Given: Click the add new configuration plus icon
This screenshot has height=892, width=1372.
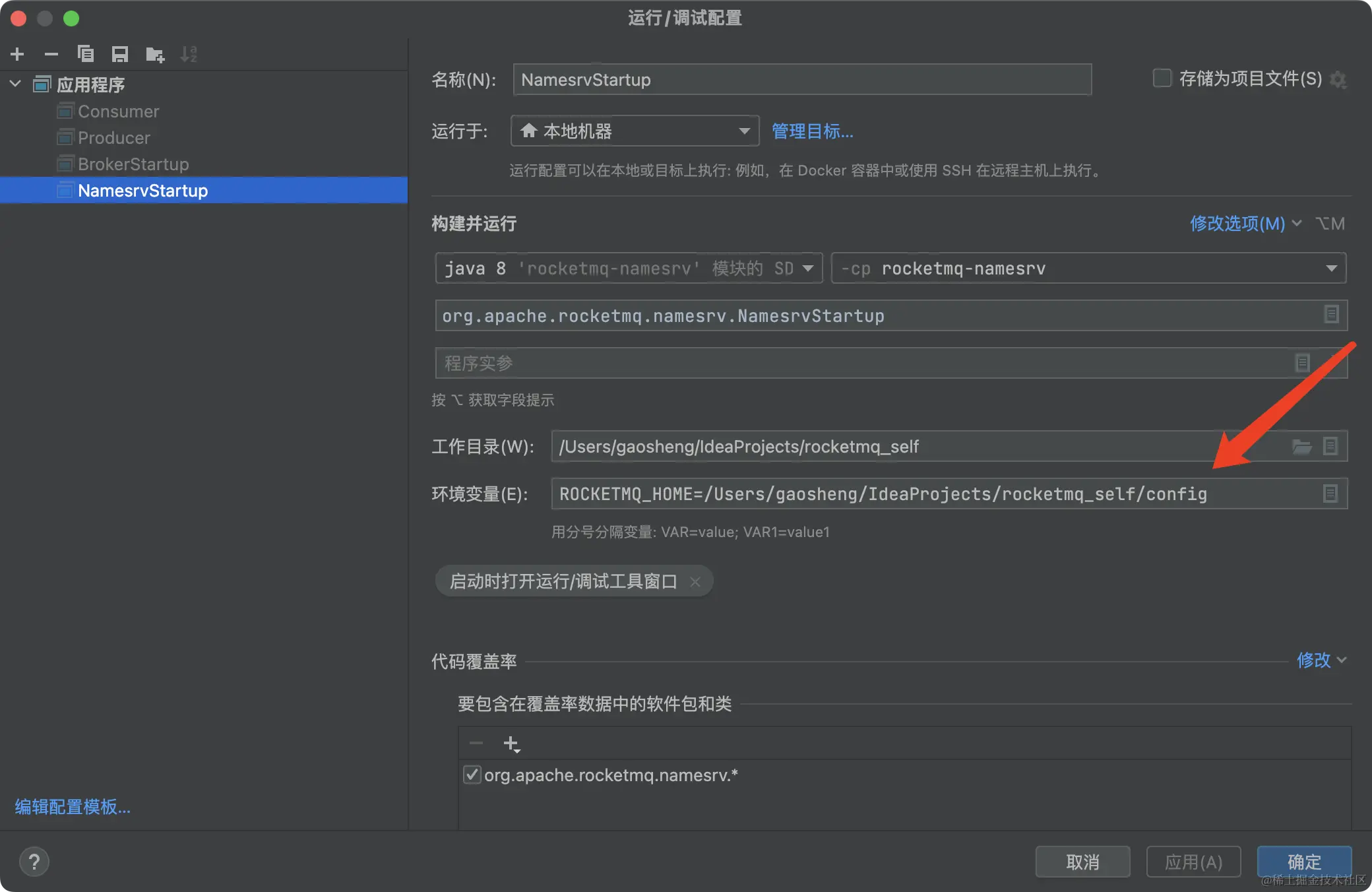Looking at the screenshot, I should pos(18,54).
